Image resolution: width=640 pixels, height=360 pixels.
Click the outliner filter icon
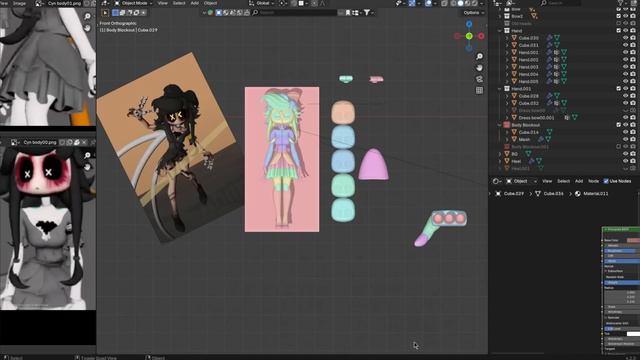pyautogui.click(x=621, y=3)
